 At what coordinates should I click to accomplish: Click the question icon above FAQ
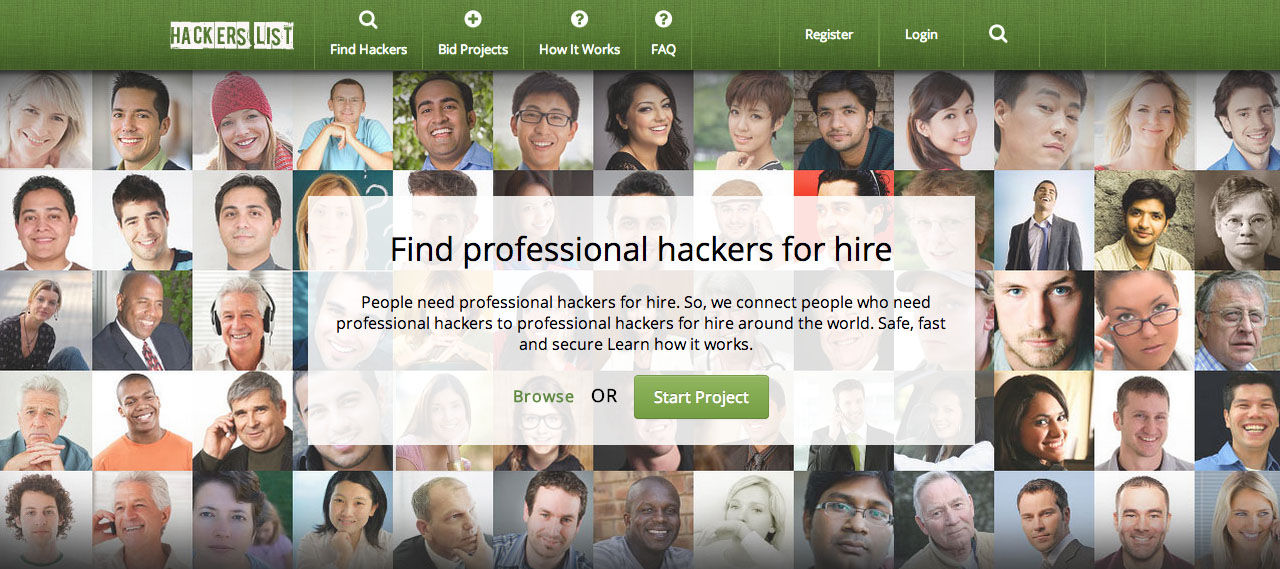pos(663,19)
